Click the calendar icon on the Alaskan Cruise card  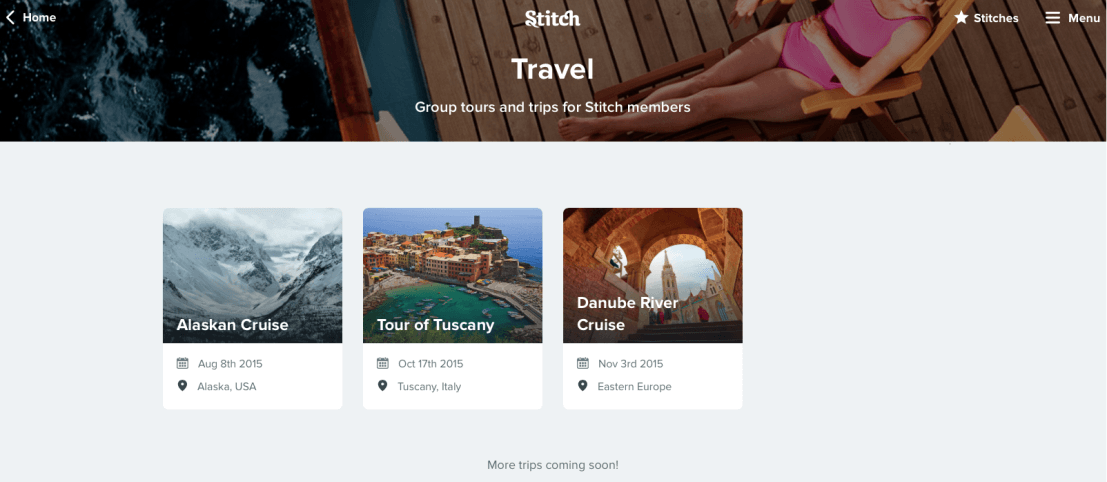click(x=182, y=363)
